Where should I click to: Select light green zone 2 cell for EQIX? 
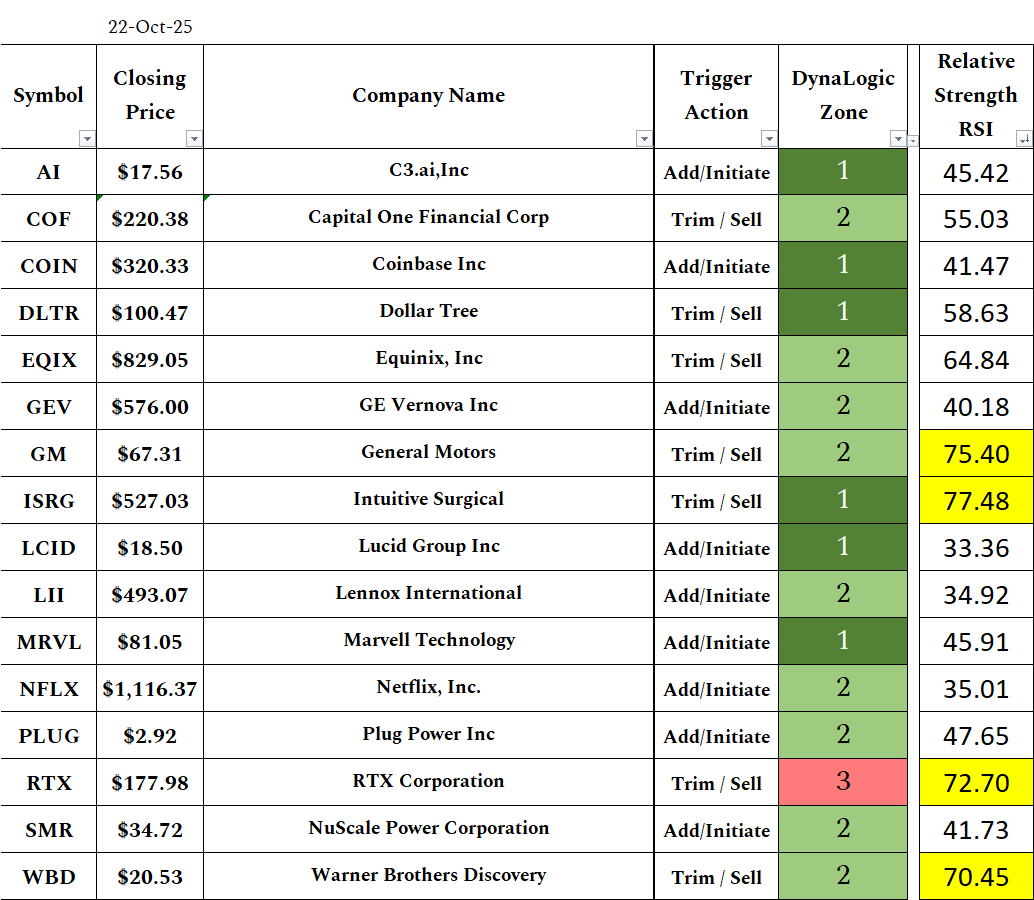843,359
